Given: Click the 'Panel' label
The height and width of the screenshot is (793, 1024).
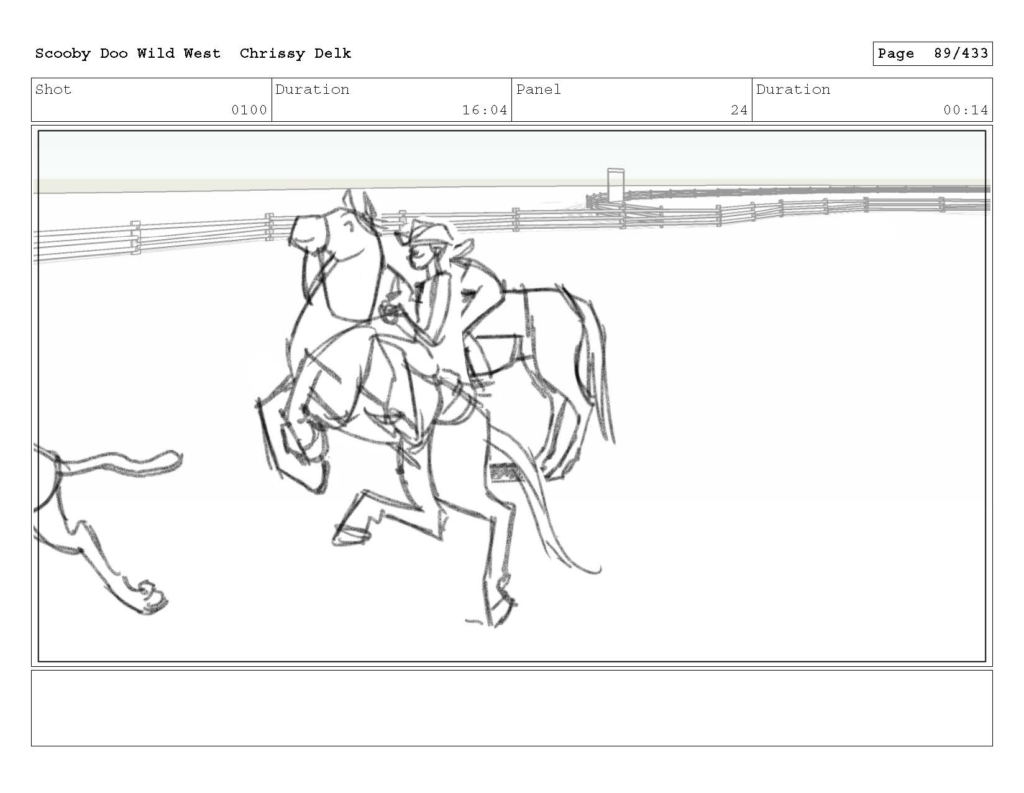Looking at the screenshot, I should pos(538,89).
